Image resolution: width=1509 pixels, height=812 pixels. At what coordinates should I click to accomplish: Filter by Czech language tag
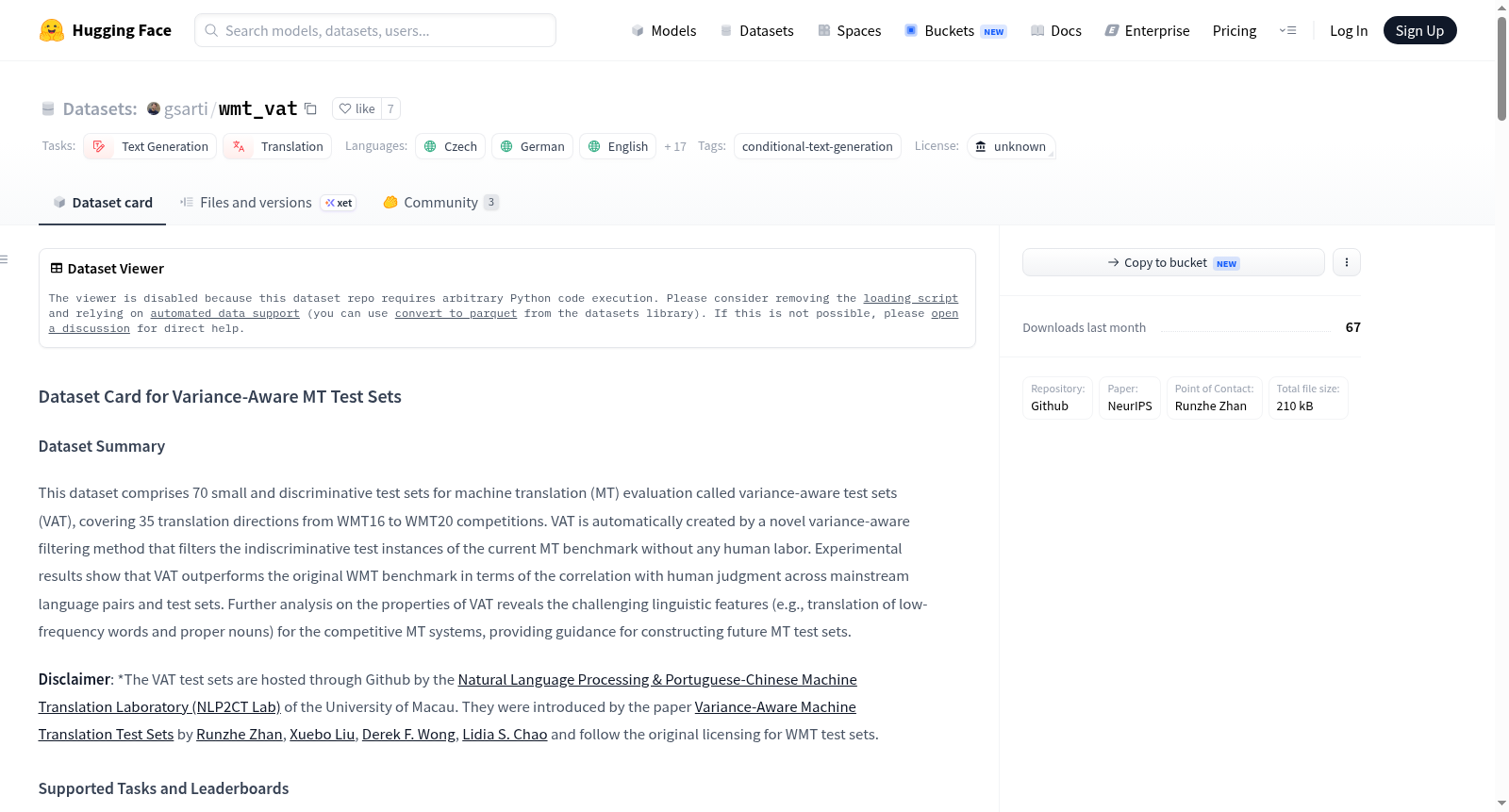point(451,146)
